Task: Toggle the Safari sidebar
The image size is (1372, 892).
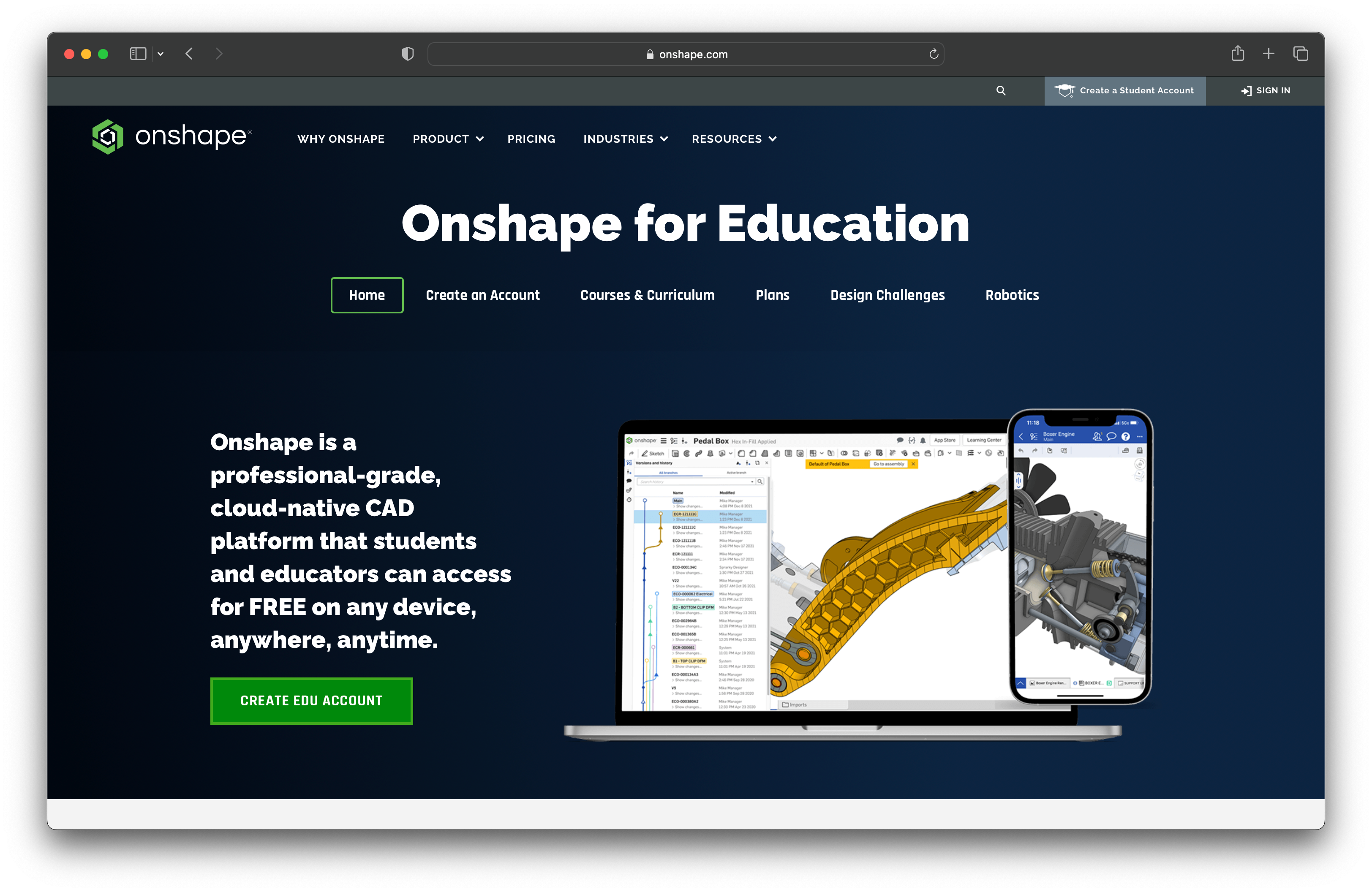Action: click(x=138, y=53)
